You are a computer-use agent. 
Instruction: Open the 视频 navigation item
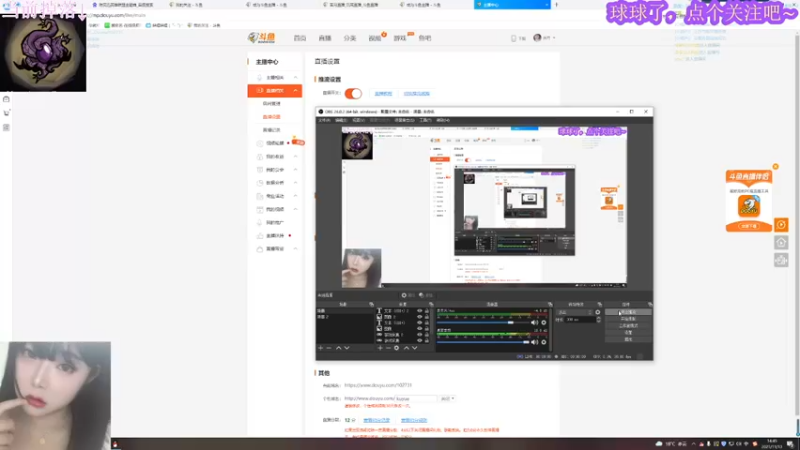[x=375, y=38]
